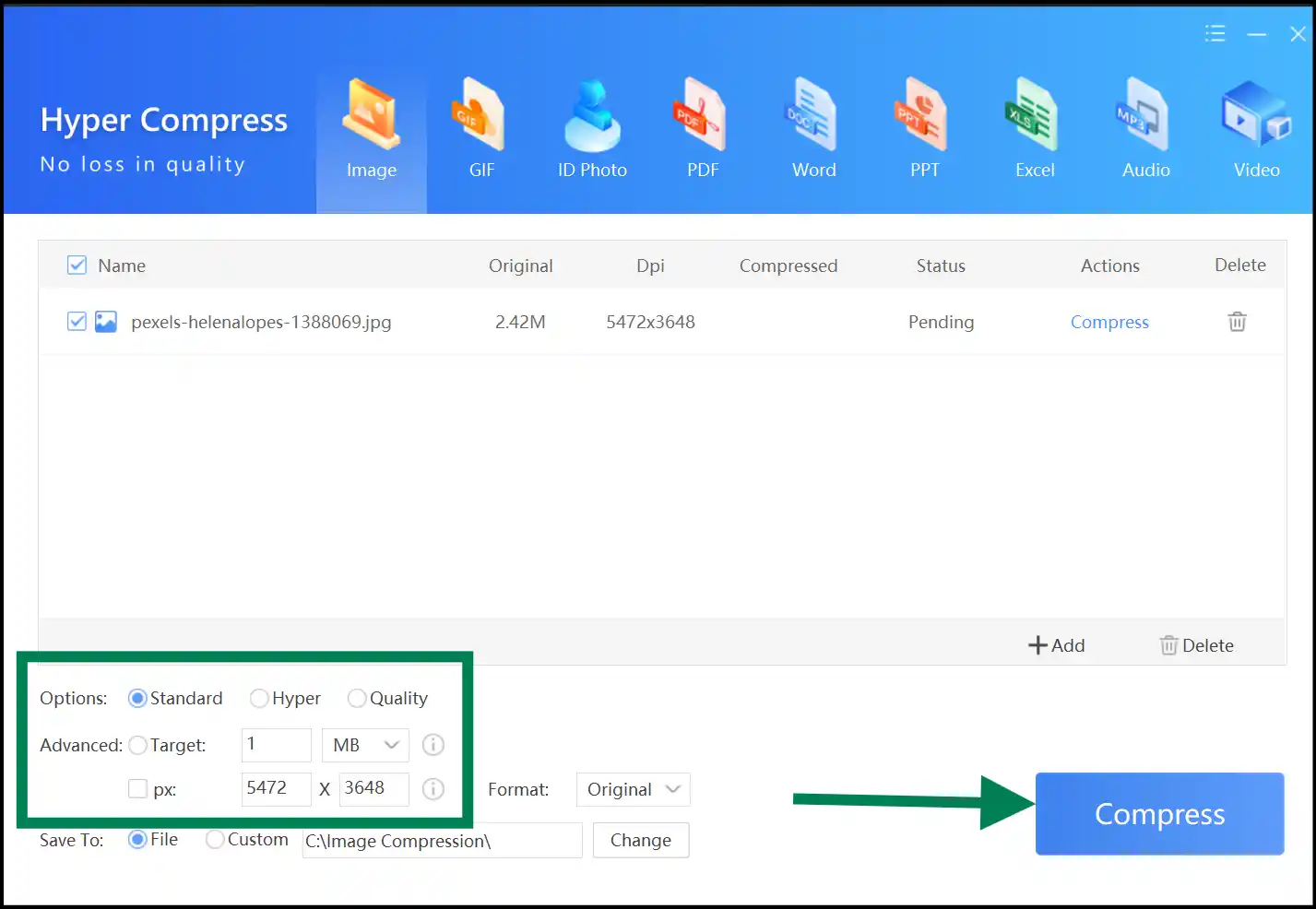1316x909 pixels.
Task: Choose the Target size radio button
Action: coord(137,745)
